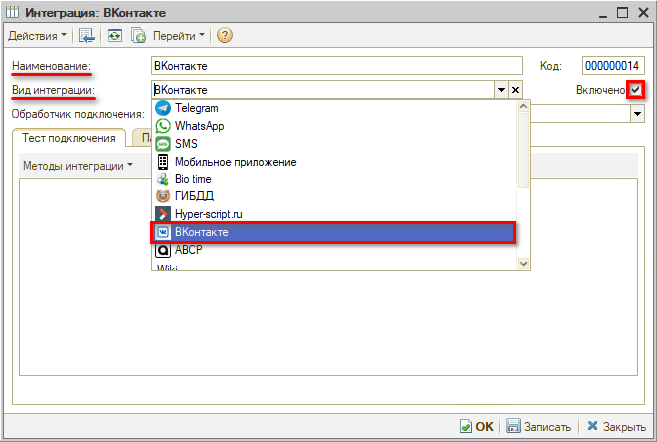The image size is (657, 442).
Task: Close the window with title bar X
Action: pyautogui.click(x=644, y=13)
